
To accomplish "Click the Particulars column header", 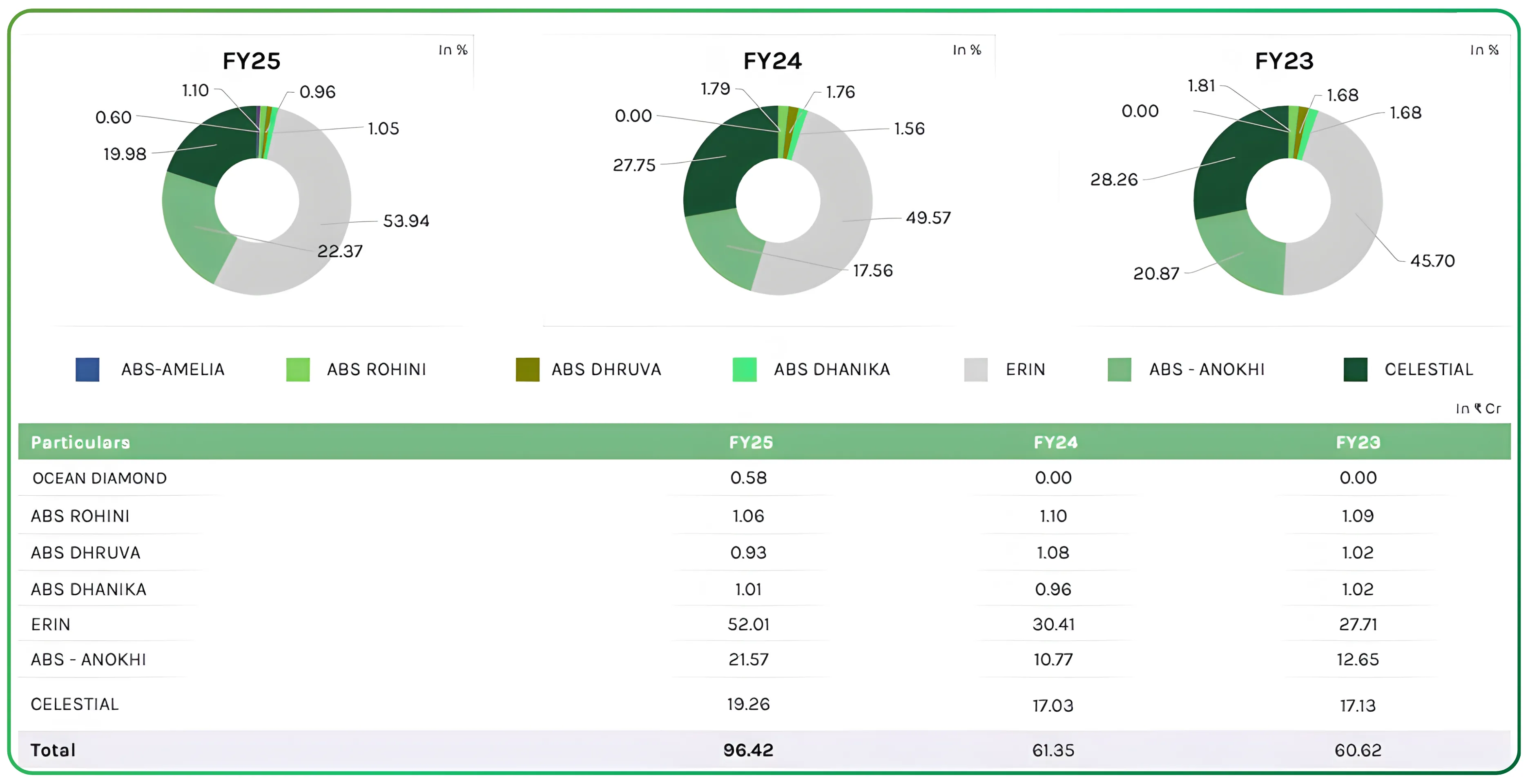I will 80,443.
